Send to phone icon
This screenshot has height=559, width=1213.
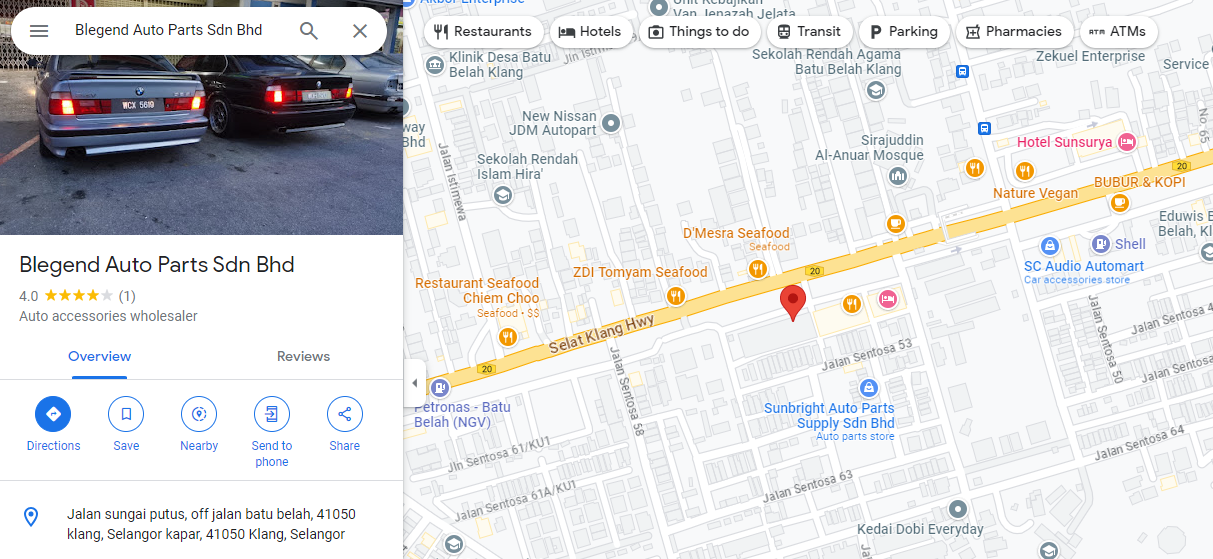pos(271,414)
